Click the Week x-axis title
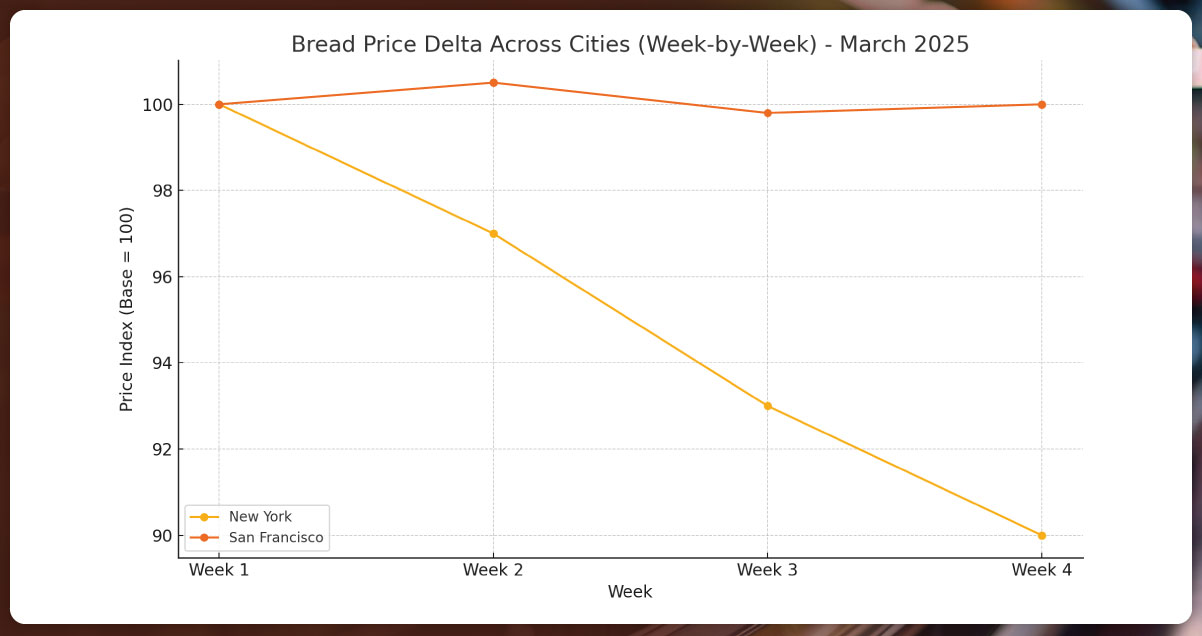Screen dimensions: 1202x636 coord(630,592)
